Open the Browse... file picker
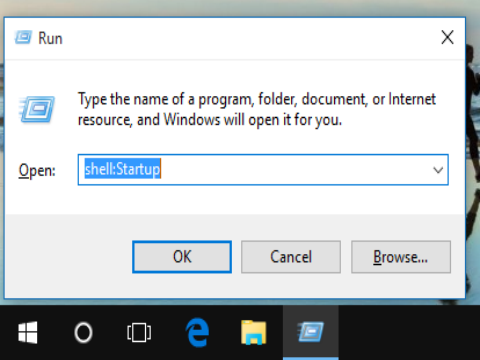Image resolution: width=480 pixels, height=360 pixels. (x=401, y=257)
